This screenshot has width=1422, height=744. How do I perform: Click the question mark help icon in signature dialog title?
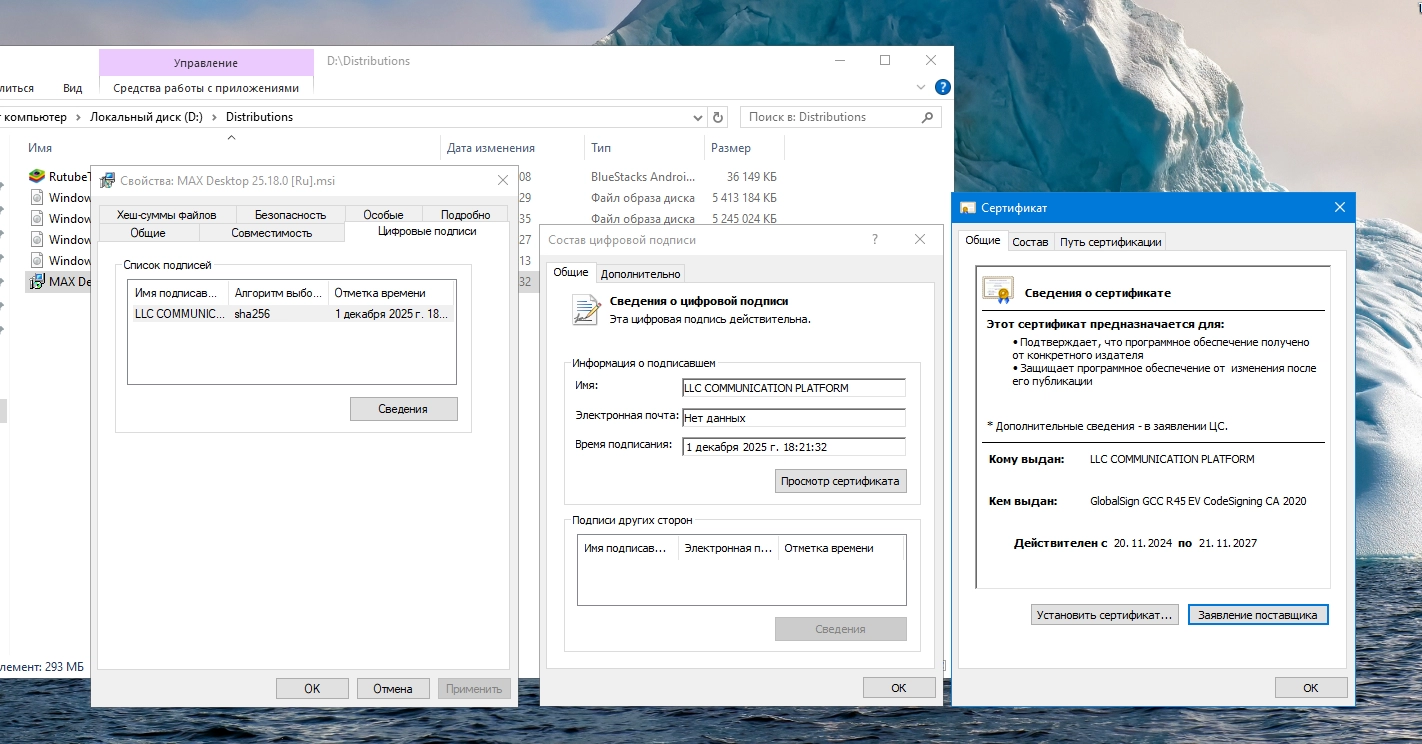[875, 240]
